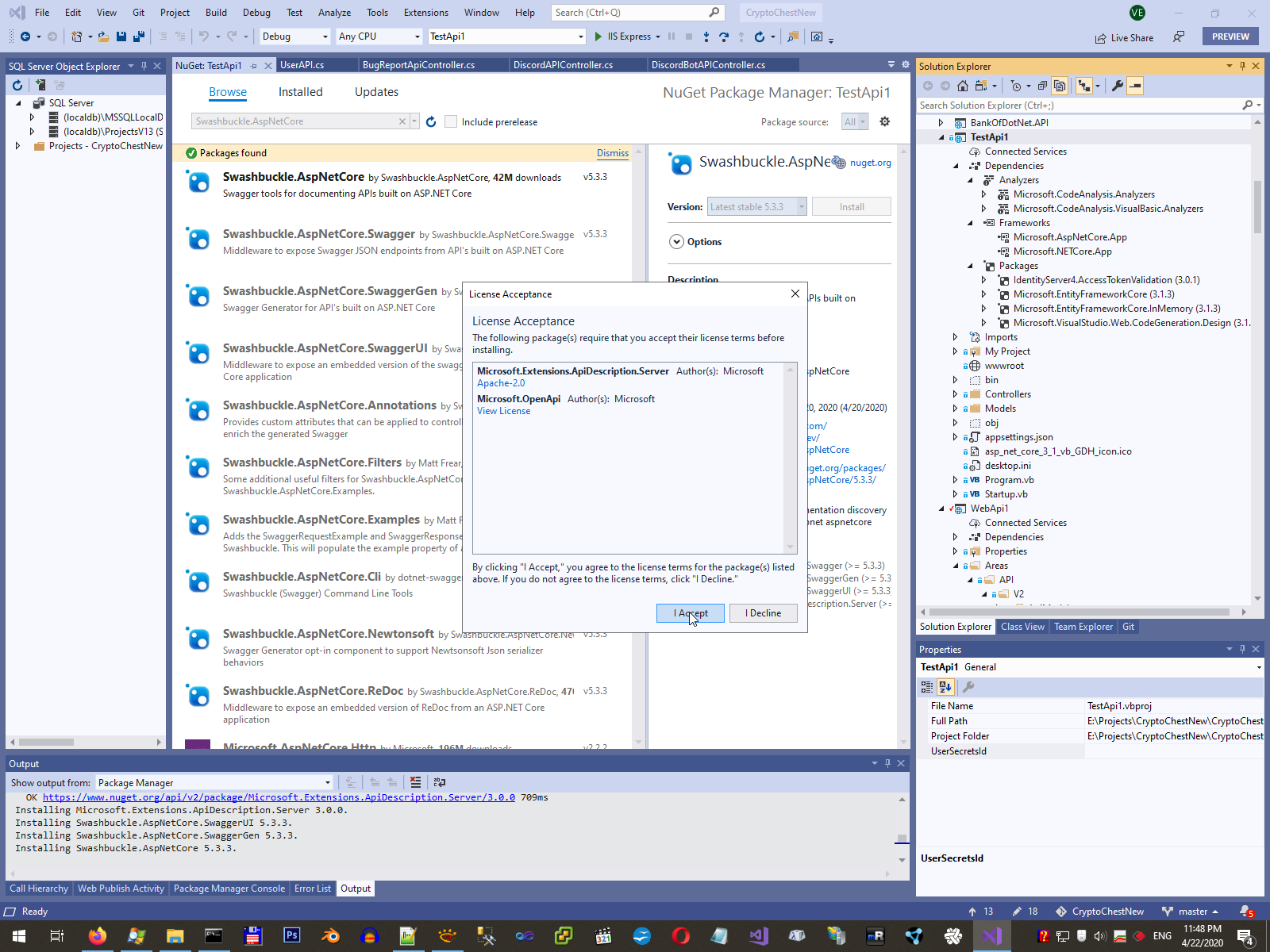Collapse the TestApi1 project node
Image resolution: width=1270 pixels, height=952 pixels.
pyautogui.click(x=941, y=137)
